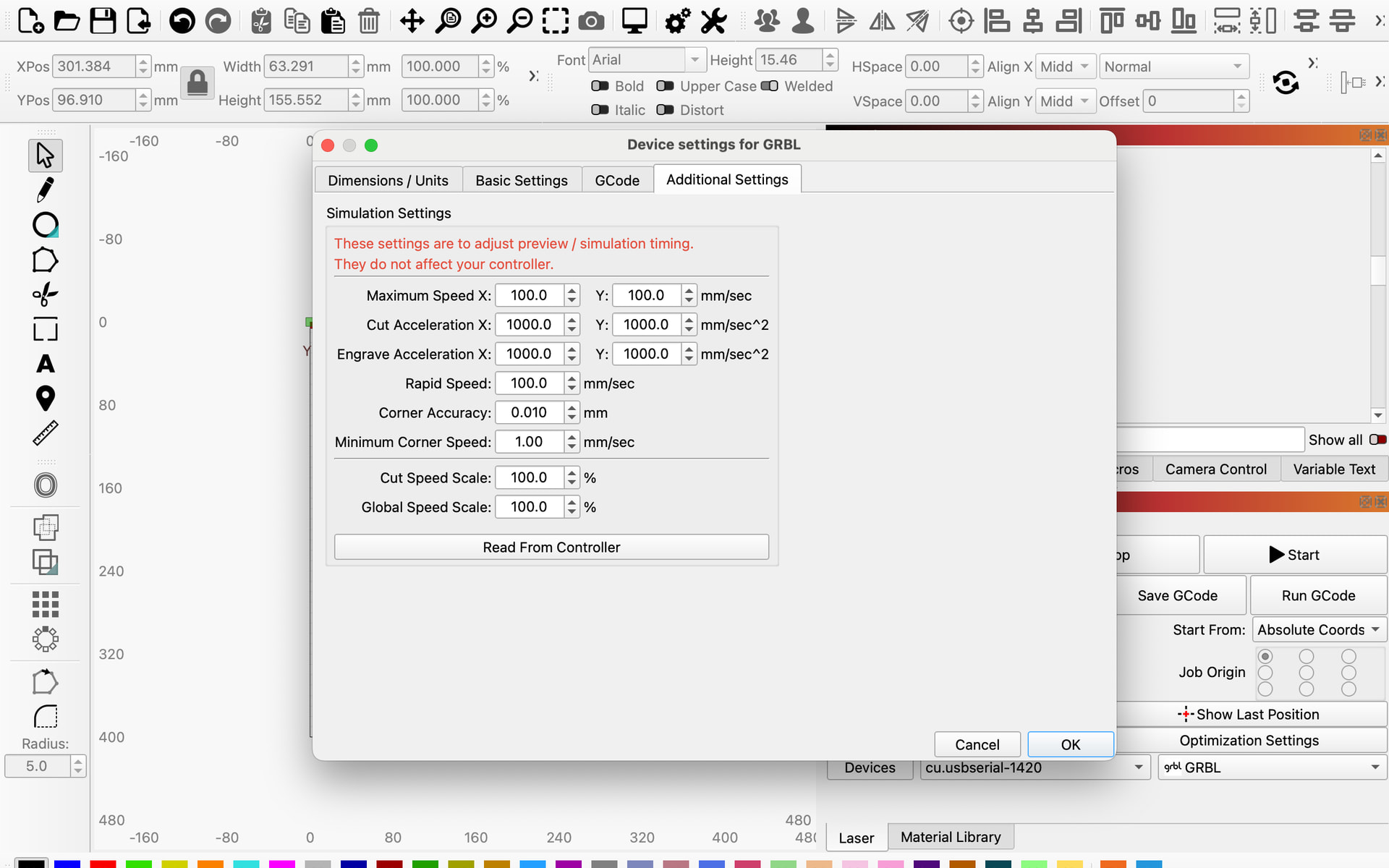Expand the Font Arial dropdown
Image resolution: width=1389 pixels, height=868 pixels.
(x=694, y=60)
